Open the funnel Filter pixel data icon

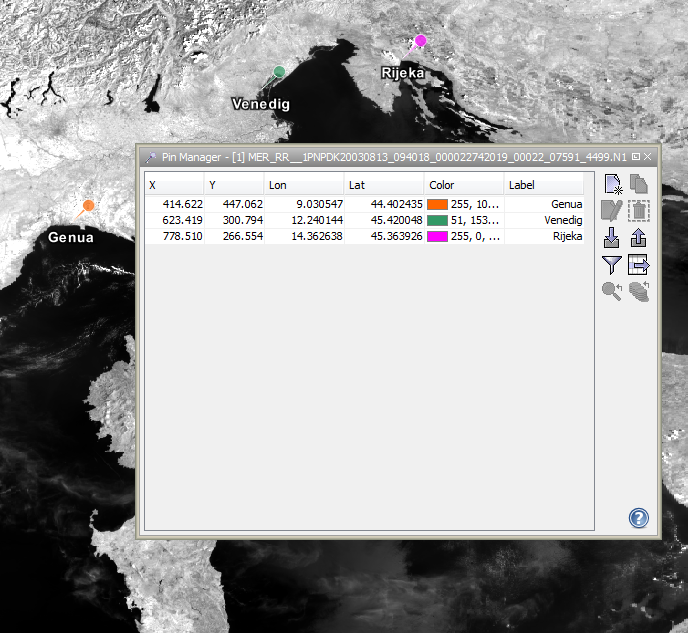point(612,265)
